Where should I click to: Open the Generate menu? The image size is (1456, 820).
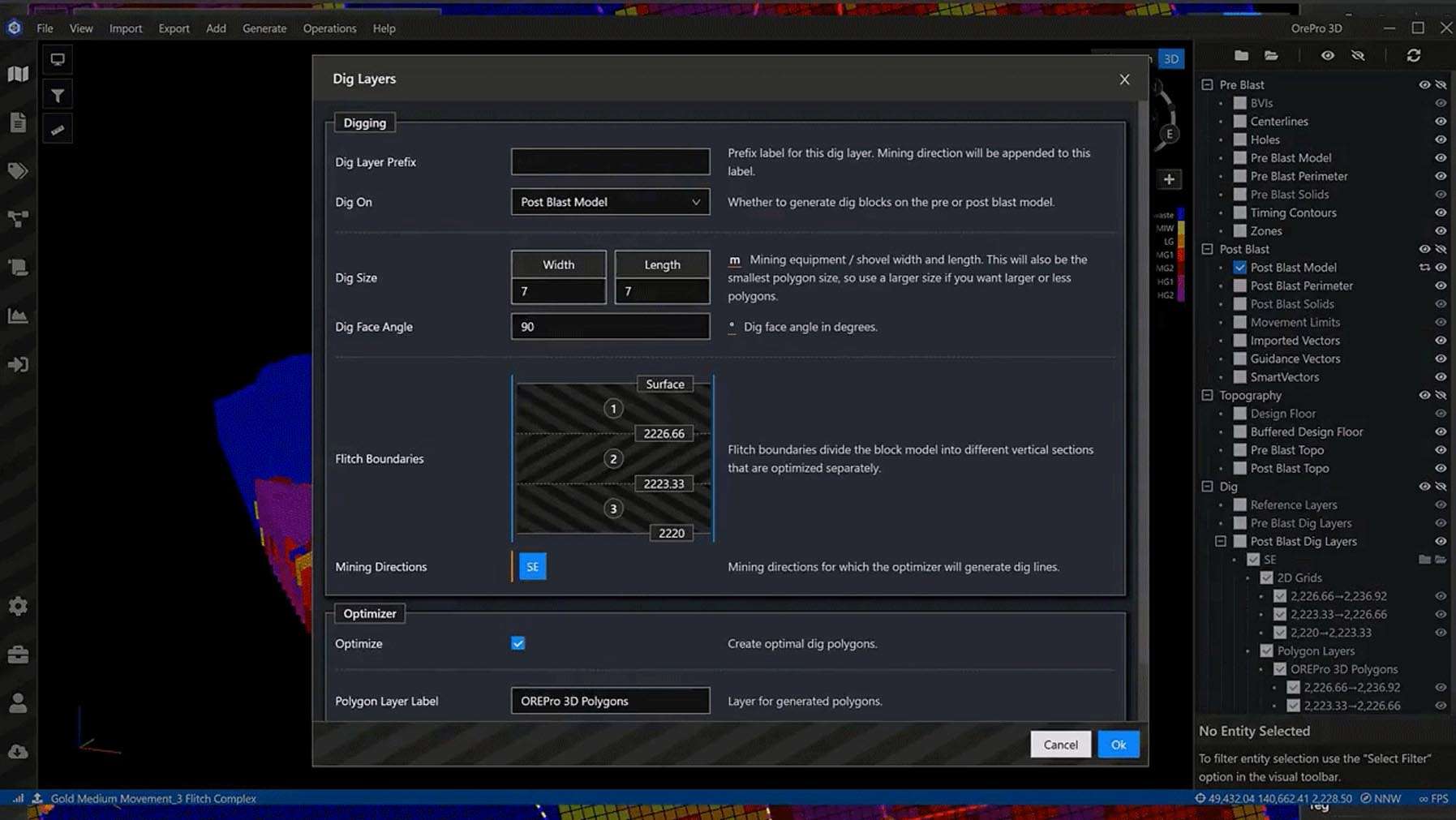pyautogui.click(x=264, y=28)
